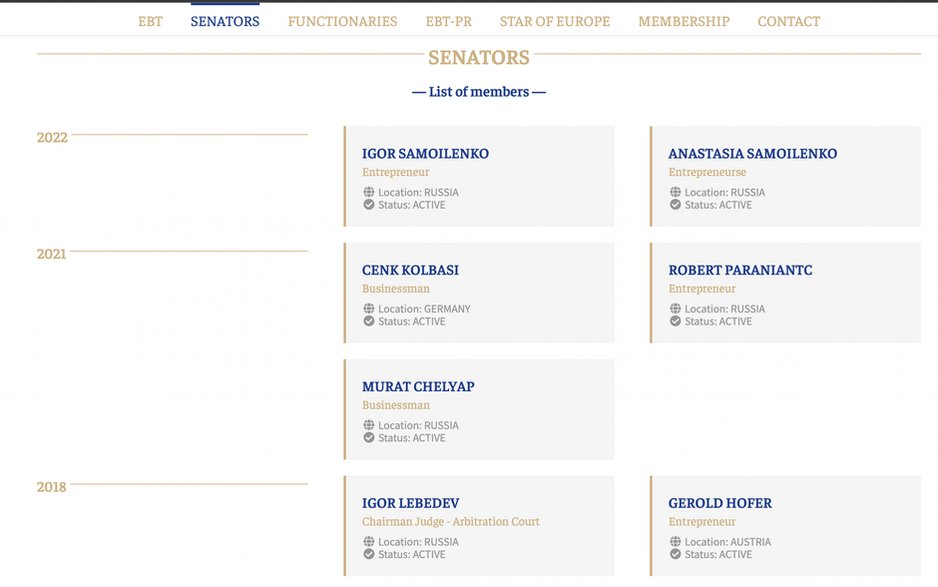The width and height of the screenshot is (938, 587).
Task: Go to Star of Europe page
Action: (555, 22)
